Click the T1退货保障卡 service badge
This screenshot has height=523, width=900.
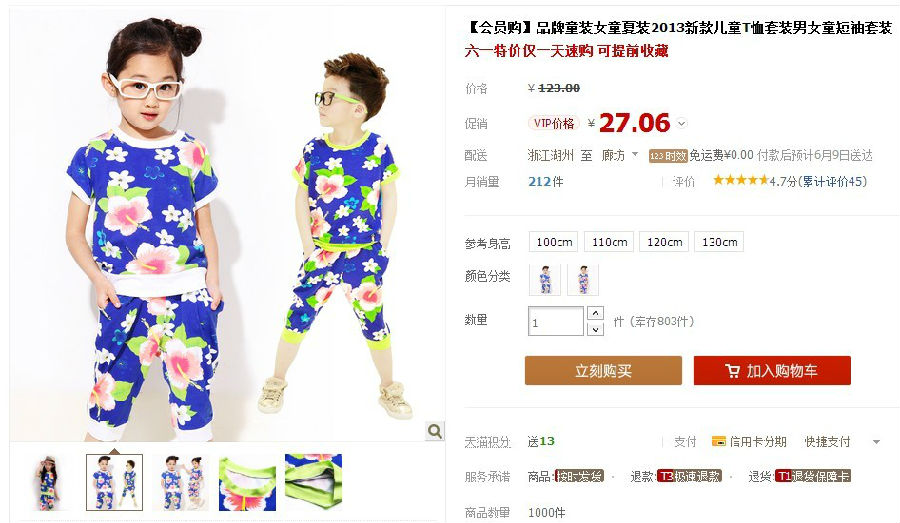click(813, 476)
